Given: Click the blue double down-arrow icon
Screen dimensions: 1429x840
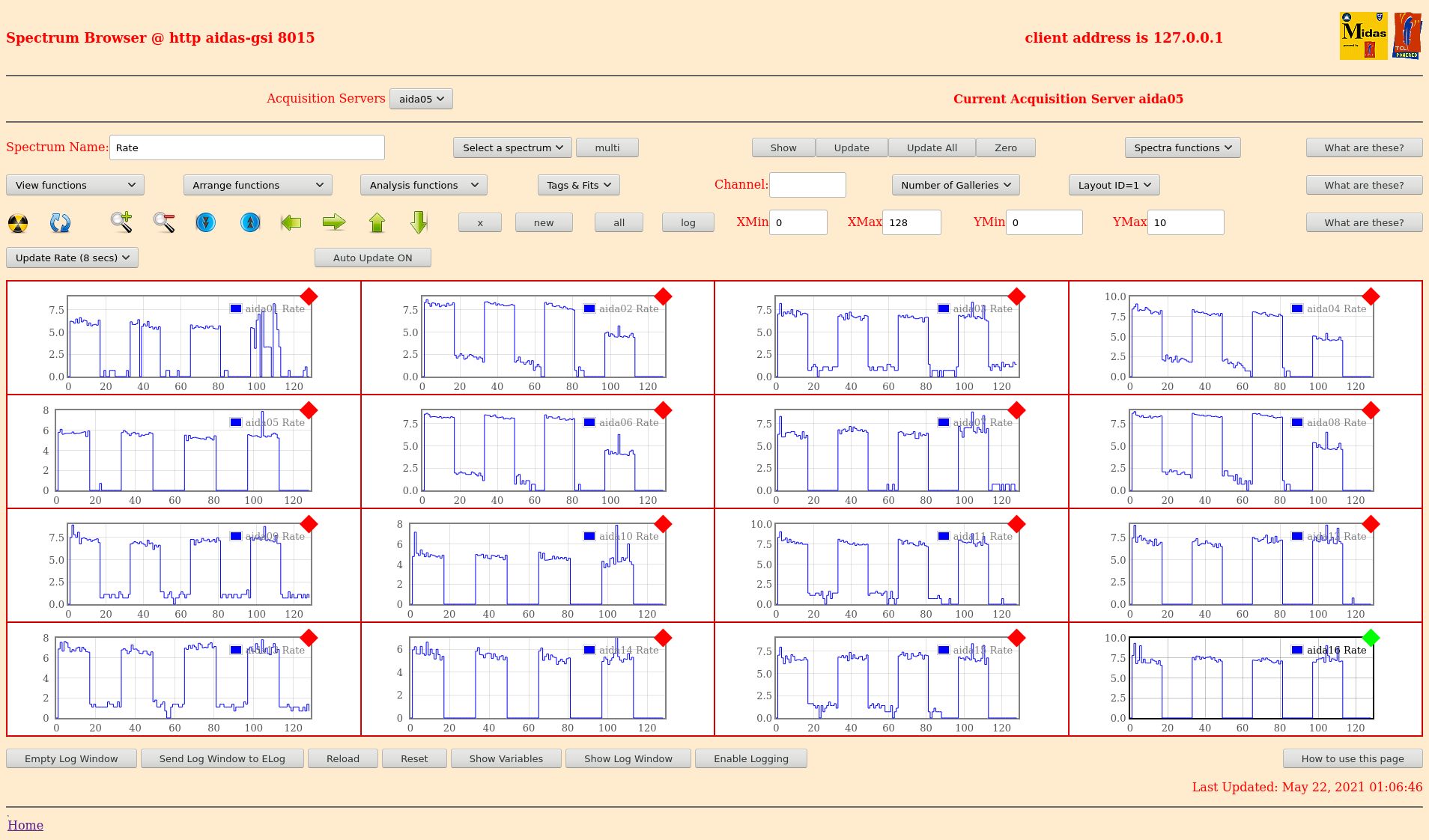Looking at the screenshot, I should pyautogui.click(x=205, y=222).
